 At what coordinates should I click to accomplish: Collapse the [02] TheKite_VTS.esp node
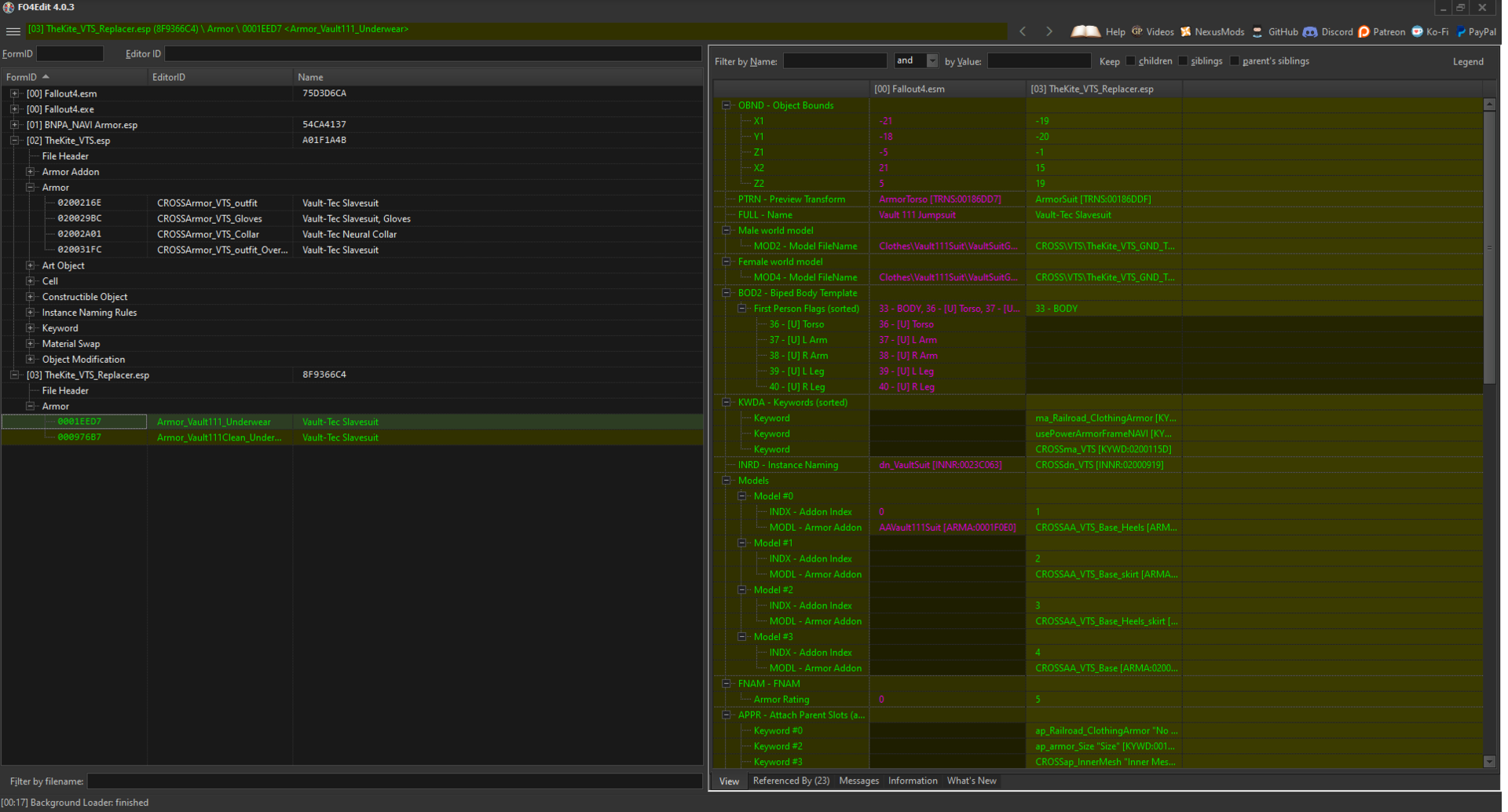point(14,141)
